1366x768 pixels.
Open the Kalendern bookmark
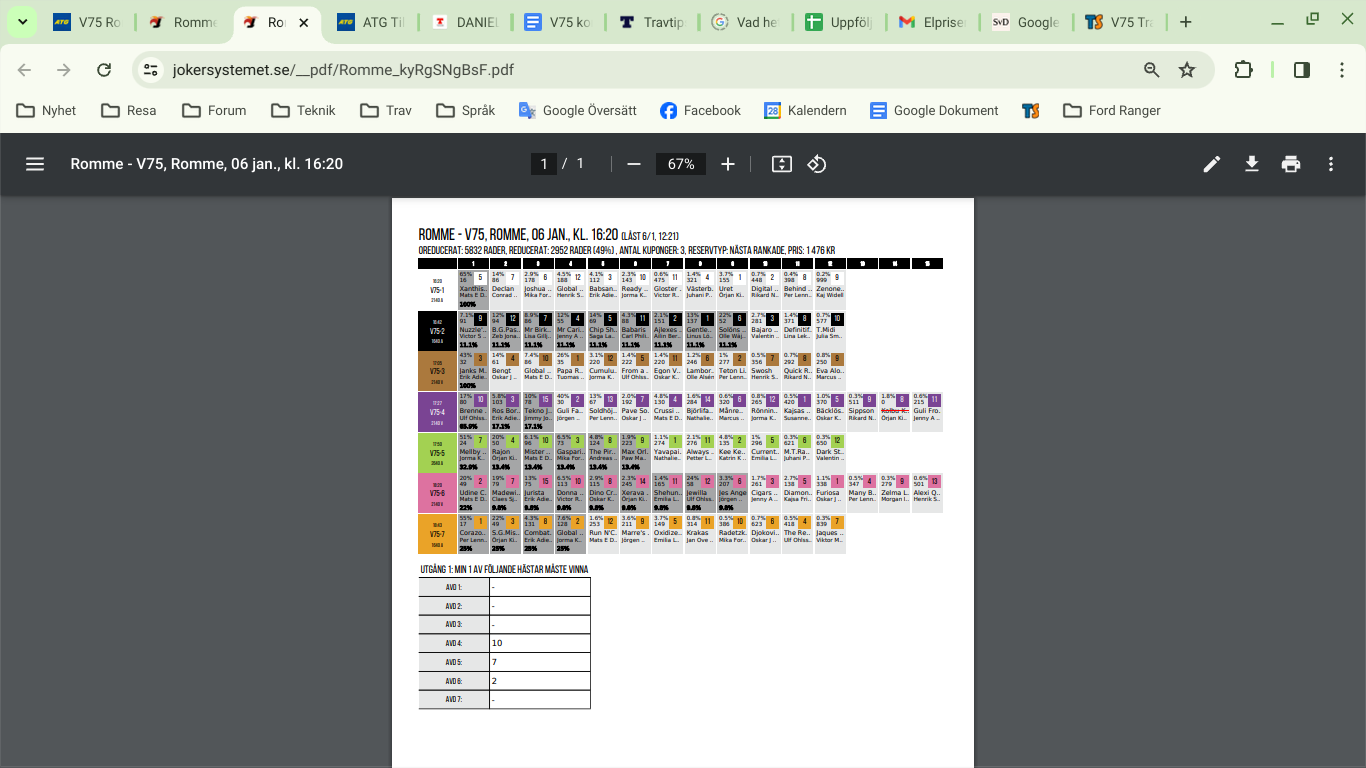click(x=806, y=110)
